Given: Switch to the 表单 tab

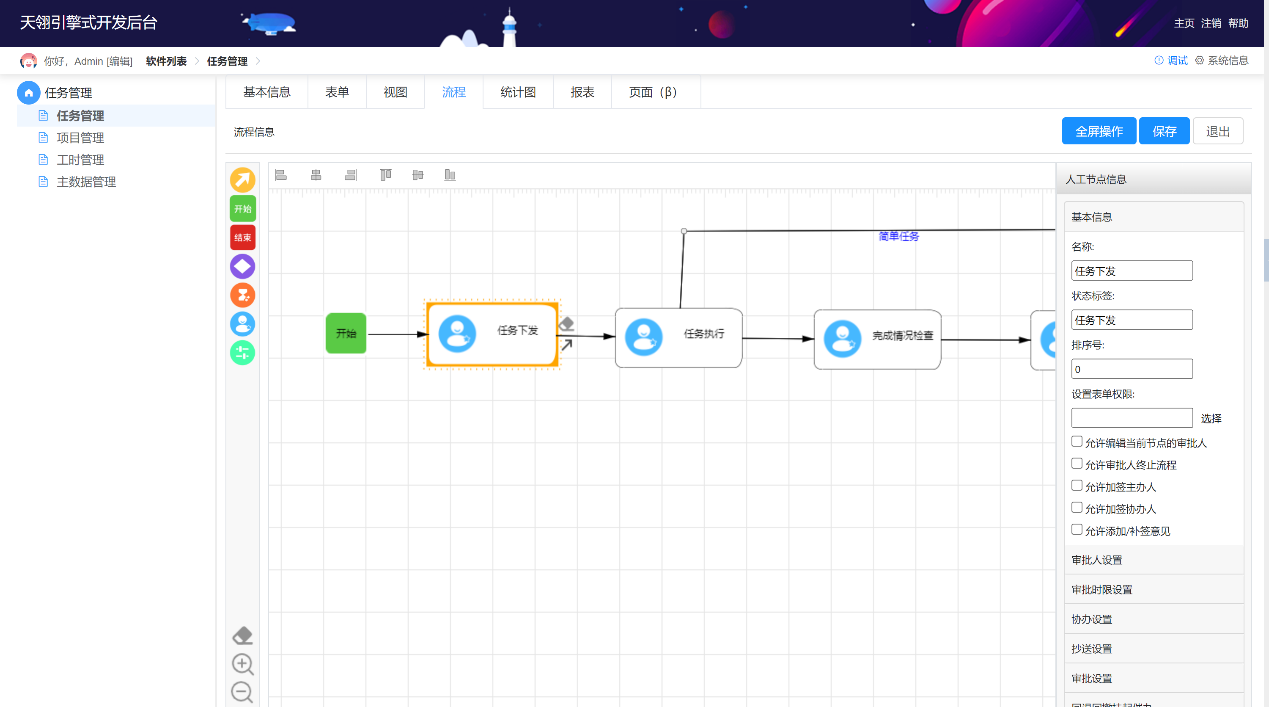Looking at the screenshot, I should point(337,92).
